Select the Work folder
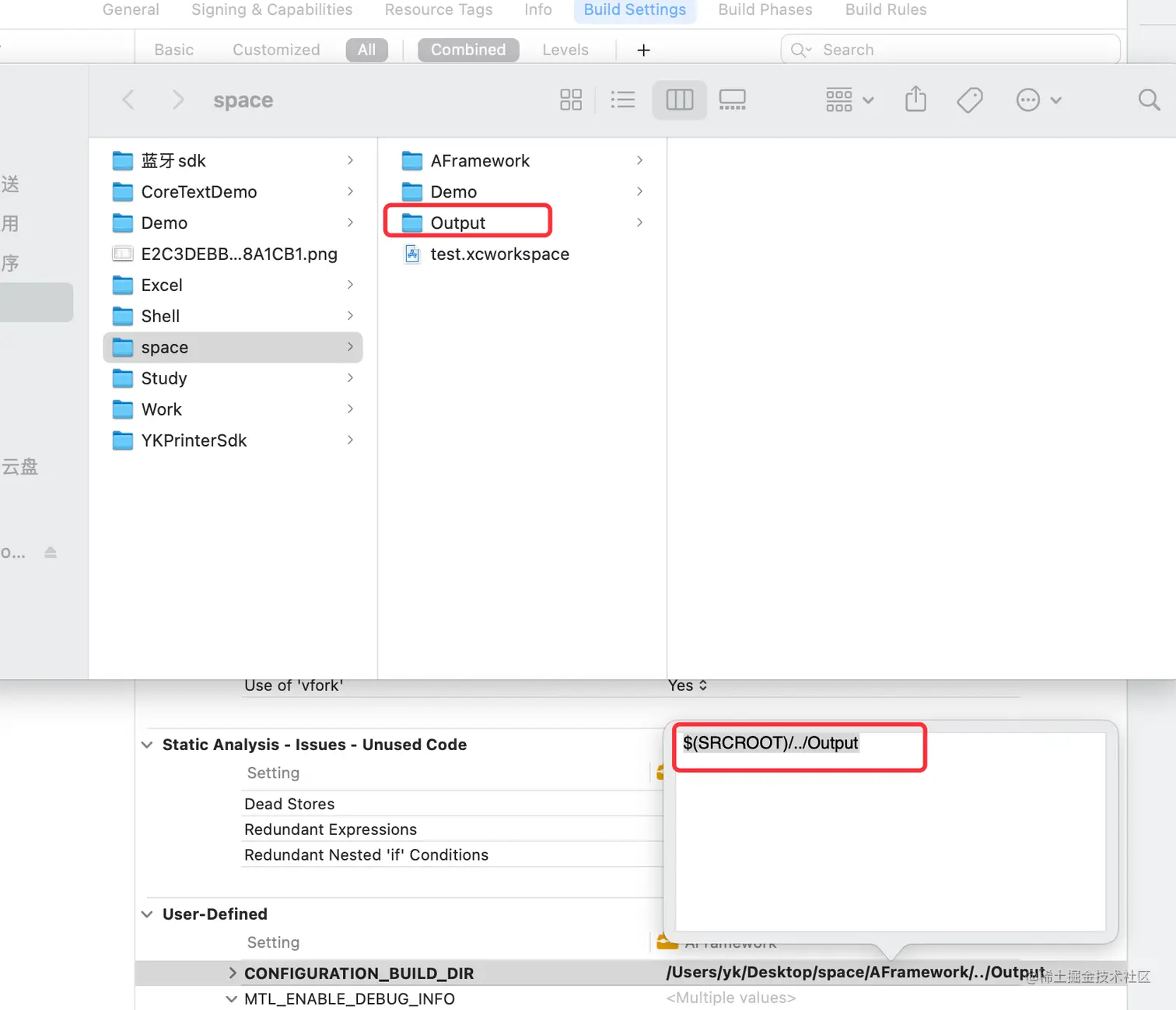 pyautogui.click(x=233, y=409)
